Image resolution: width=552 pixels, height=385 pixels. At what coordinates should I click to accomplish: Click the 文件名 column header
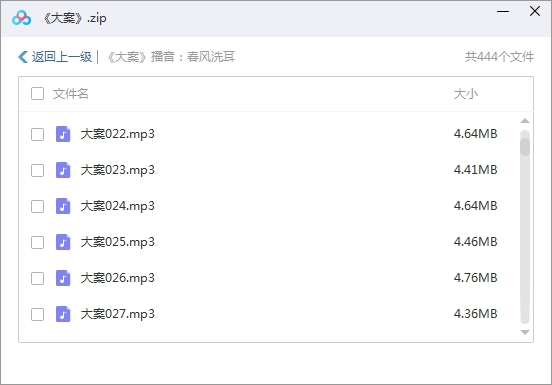click(70, 94)
